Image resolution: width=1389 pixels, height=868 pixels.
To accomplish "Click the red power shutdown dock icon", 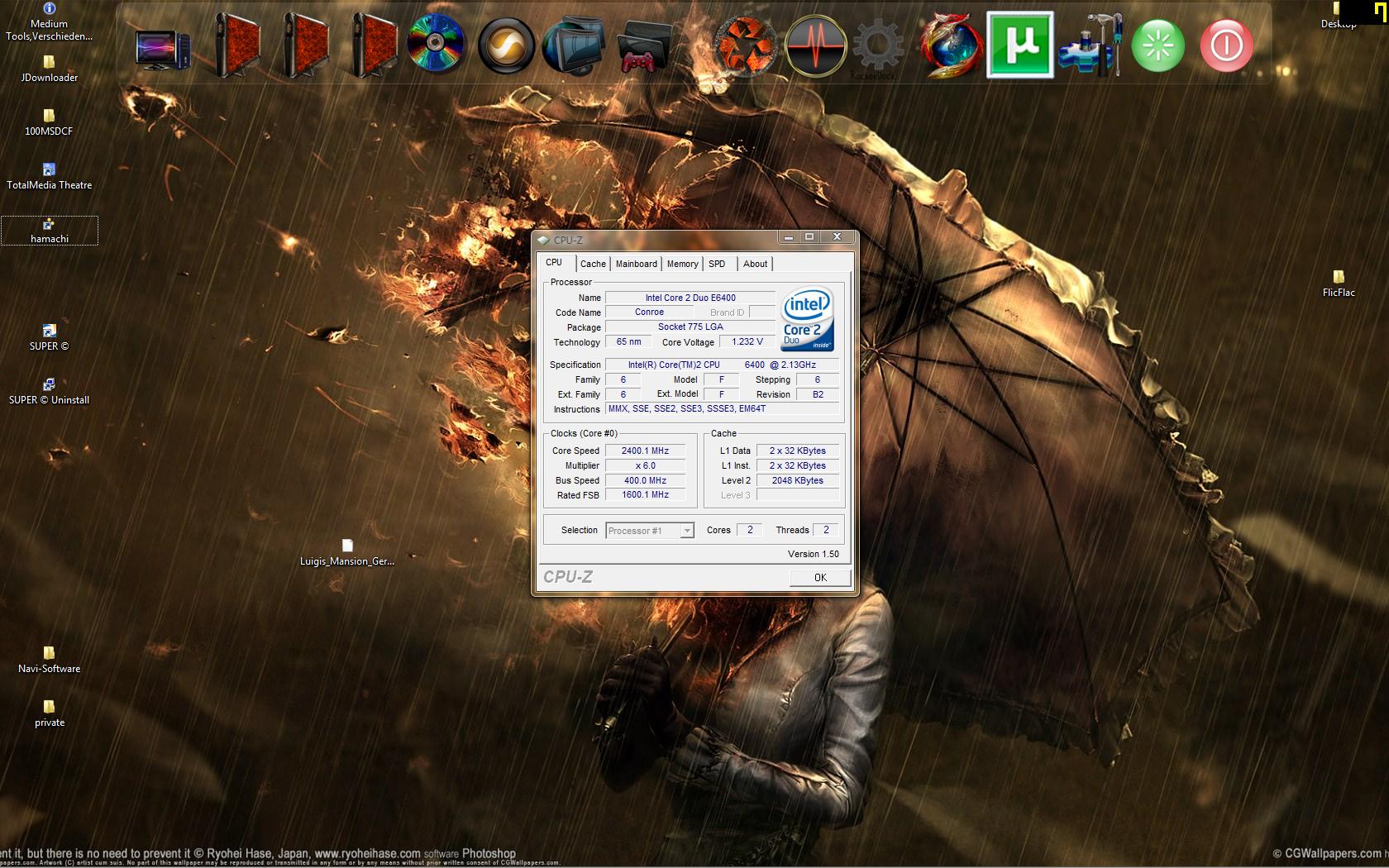I will (x=1226, y=45).
